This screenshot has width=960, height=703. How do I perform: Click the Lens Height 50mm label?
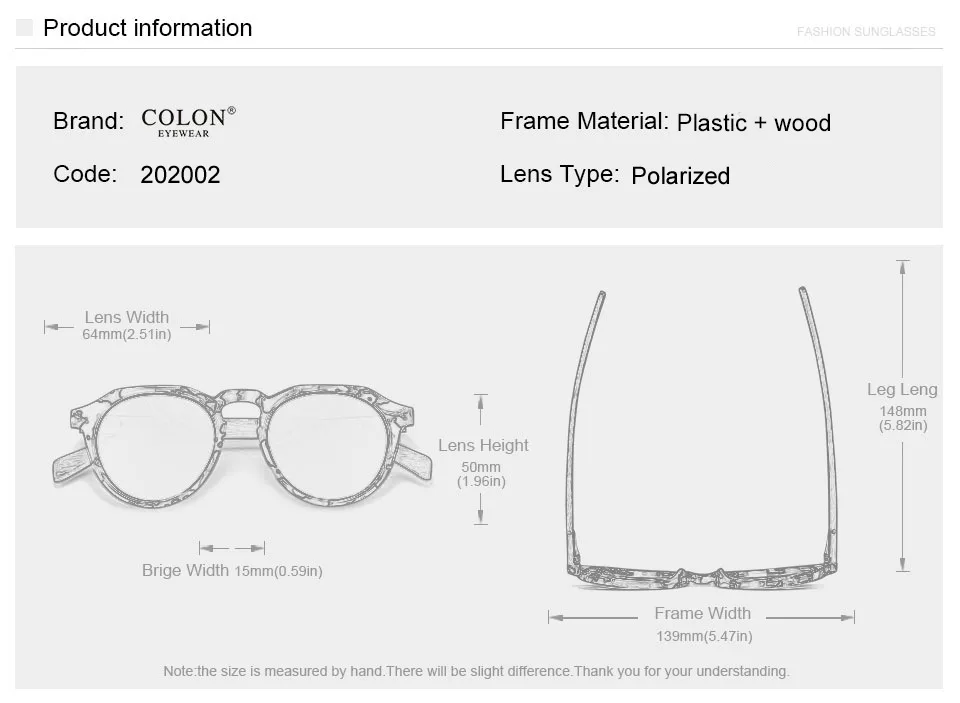tap(482, 462)
